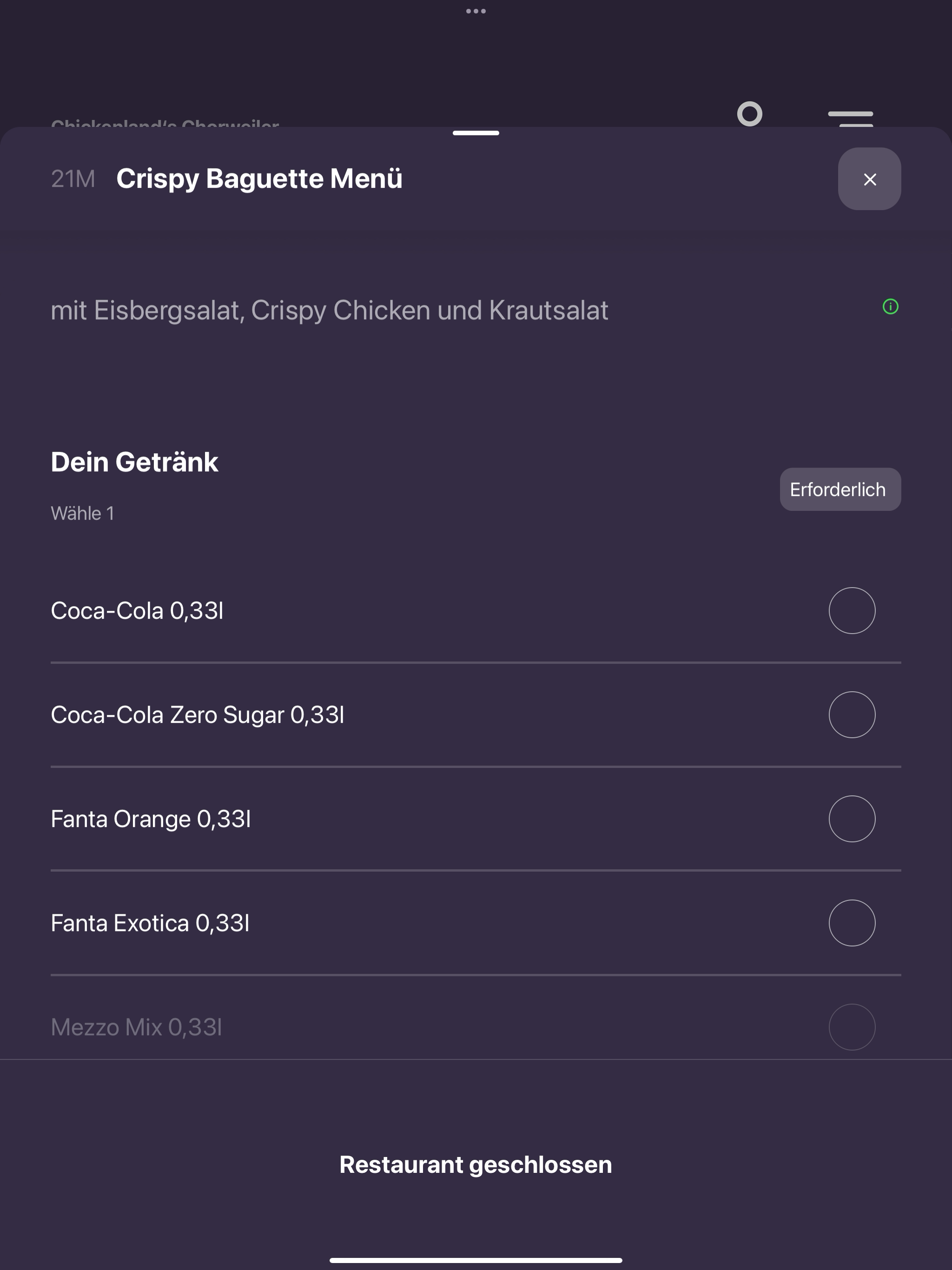Tap the three-dot multitasking icon

(x=476, y=11)
